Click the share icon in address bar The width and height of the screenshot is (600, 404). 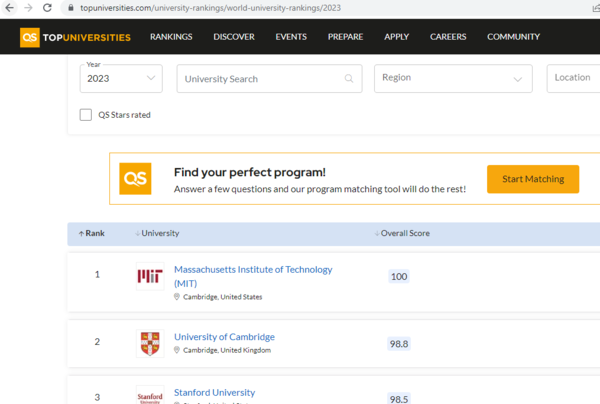[596, 8]
